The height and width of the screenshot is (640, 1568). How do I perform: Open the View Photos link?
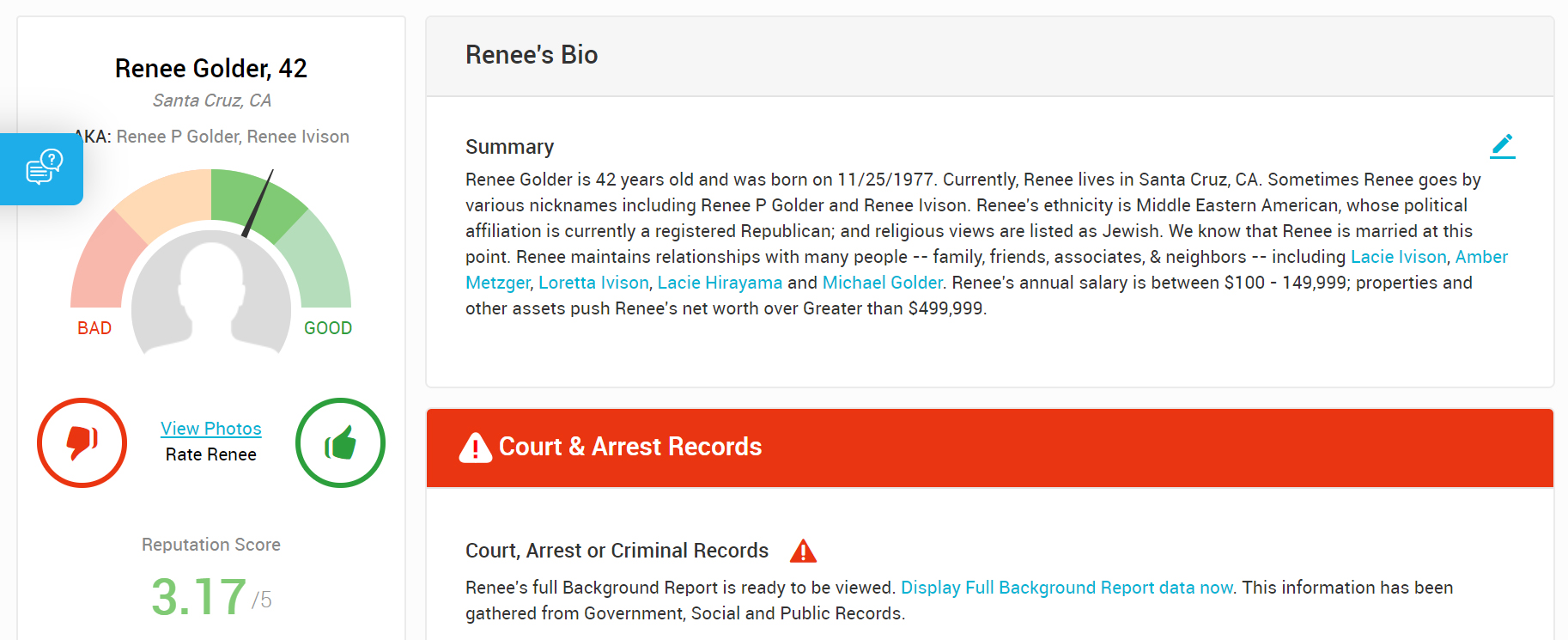(x=211, y=428)
